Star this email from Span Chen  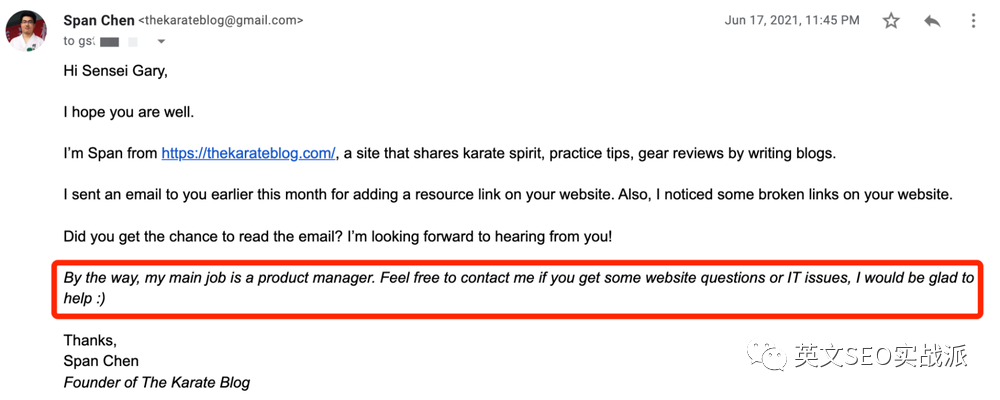coord(891,20)
